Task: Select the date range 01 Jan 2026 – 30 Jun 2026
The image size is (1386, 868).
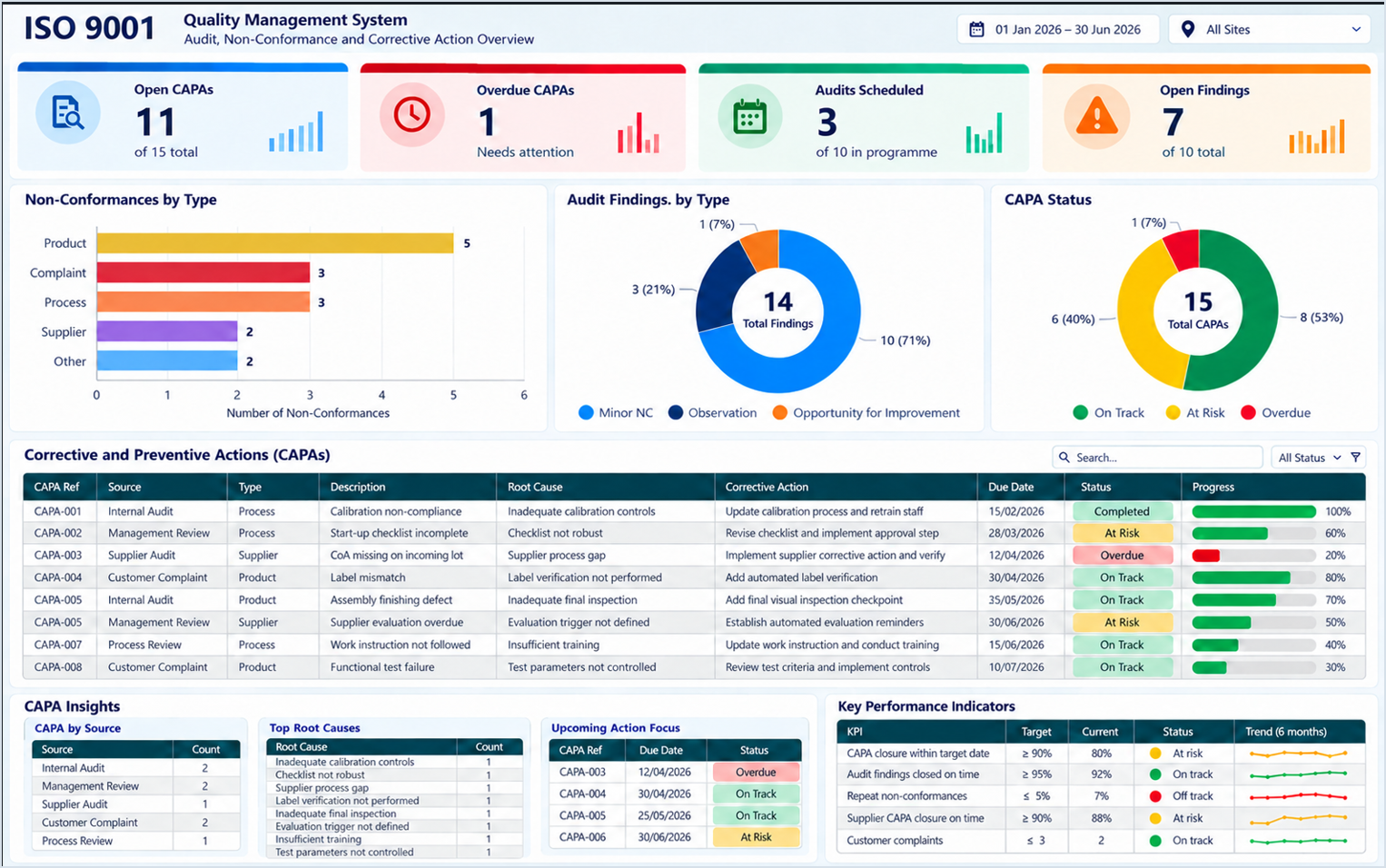Action: 1058,29
